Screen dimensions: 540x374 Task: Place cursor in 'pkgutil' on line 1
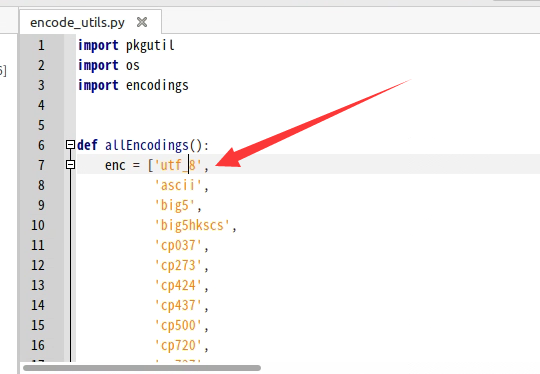tap(150, 45)
